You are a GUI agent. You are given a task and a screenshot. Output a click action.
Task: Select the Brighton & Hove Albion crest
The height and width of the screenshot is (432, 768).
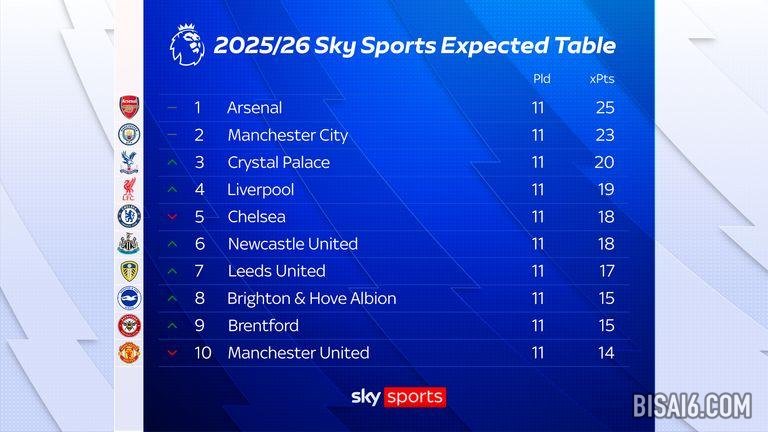coord(130,298)
